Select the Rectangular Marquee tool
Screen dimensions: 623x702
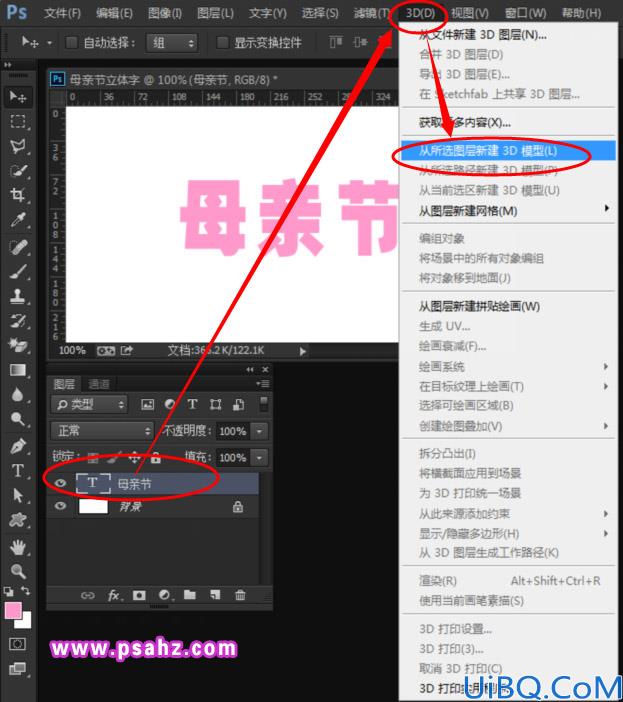click(18, 121)
